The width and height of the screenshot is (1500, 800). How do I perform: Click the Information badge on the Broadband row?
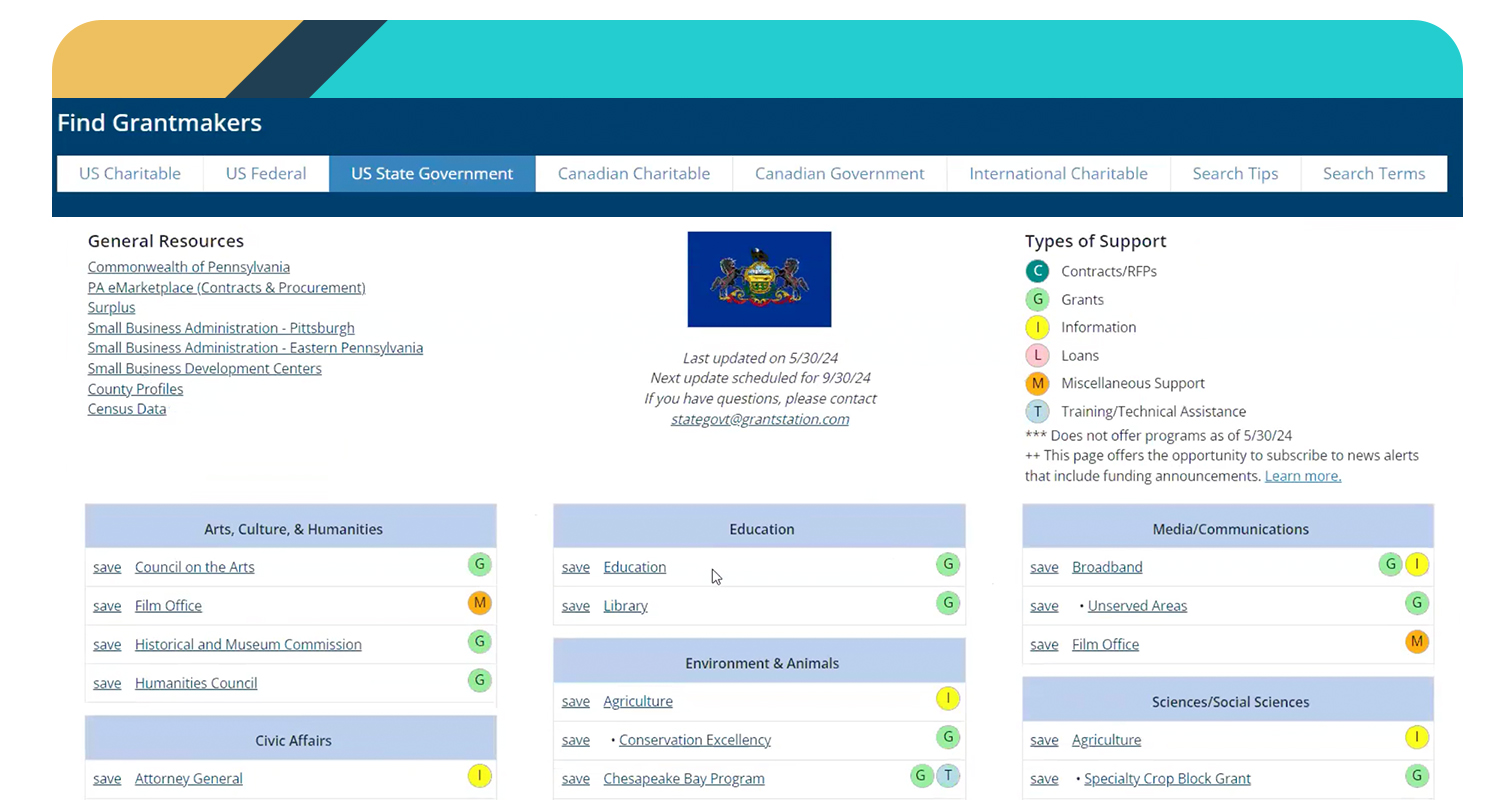(1417, 564)
